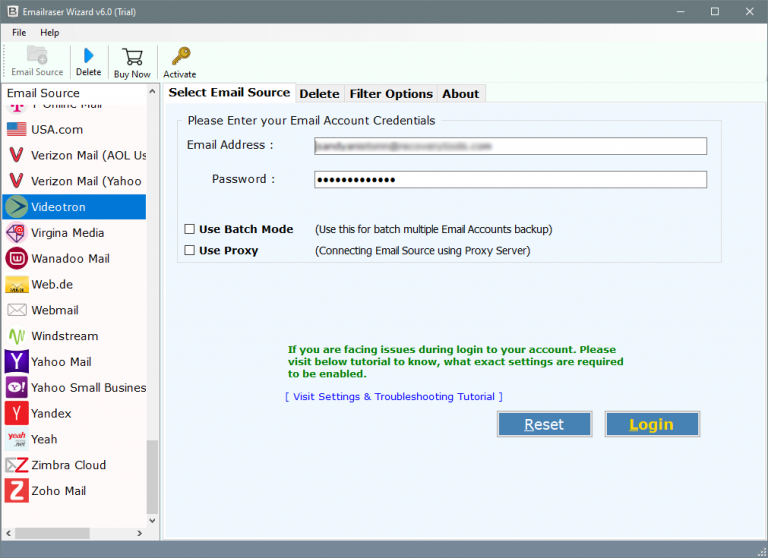This screenshot has height=558, width=768.
Task: Click the Activate key icon
Action: [181, 56]
